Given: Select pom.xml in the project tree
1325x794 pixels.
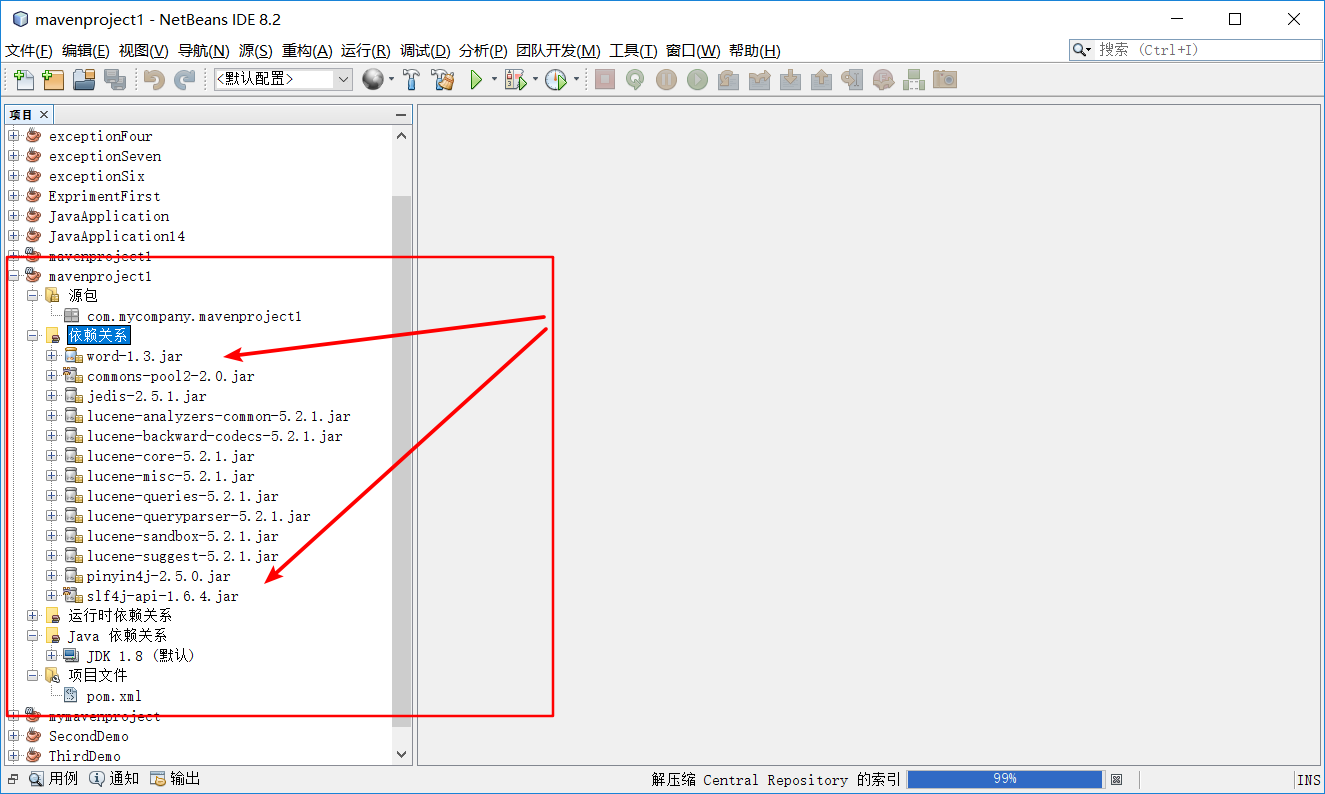Looking at the screenshot, I should [x=114, y=696].
